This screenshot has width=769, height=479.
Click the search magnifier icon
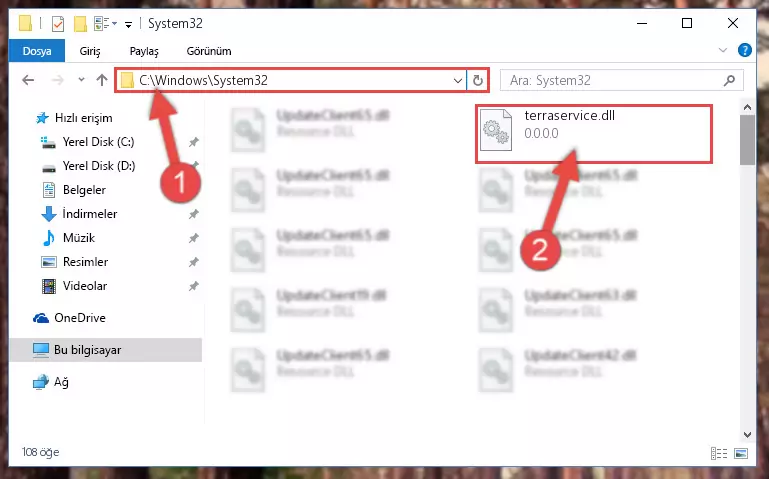[729, 80]
